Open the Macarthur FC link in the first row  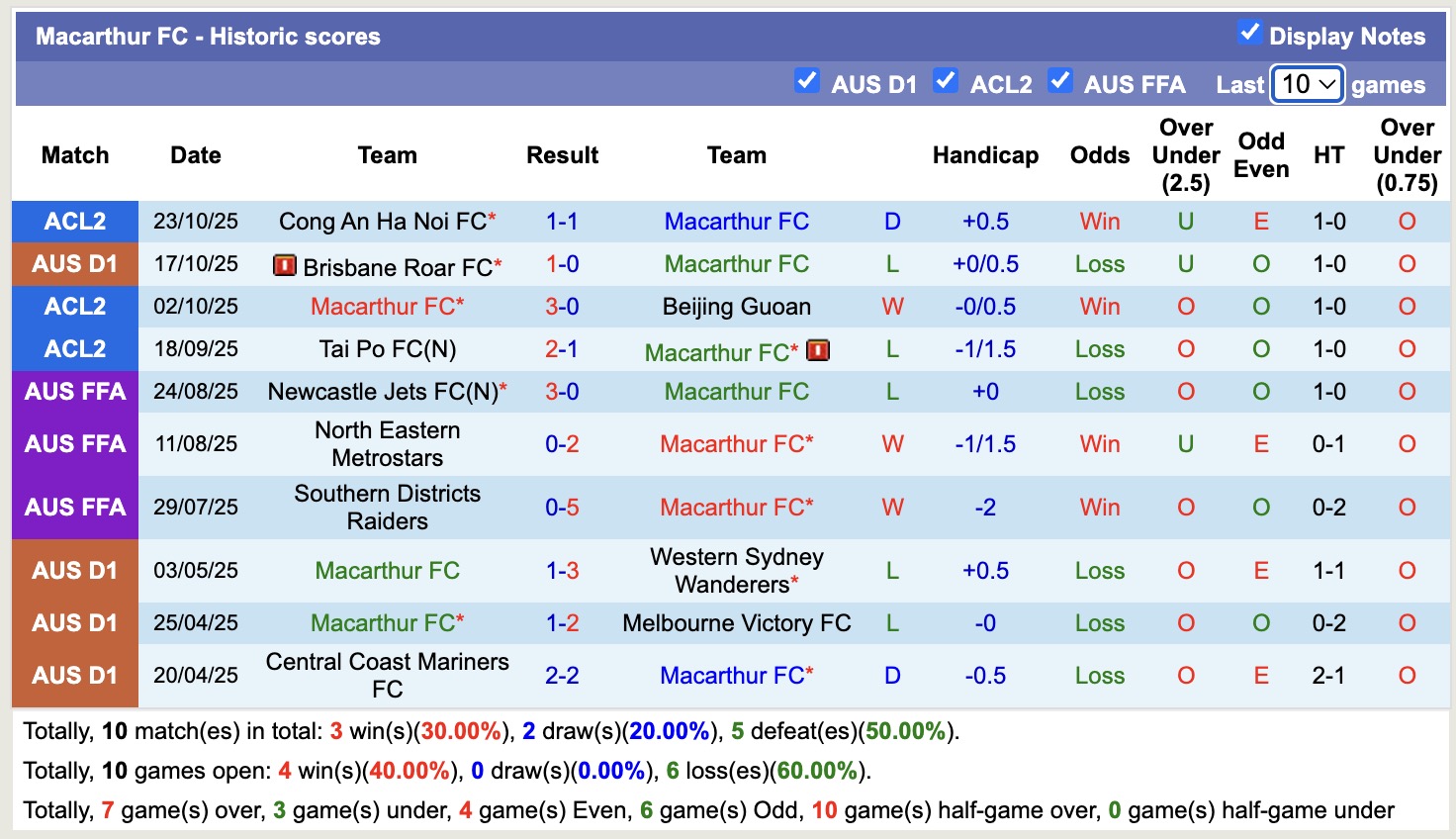pyautogui.click(x=736, y=221)
